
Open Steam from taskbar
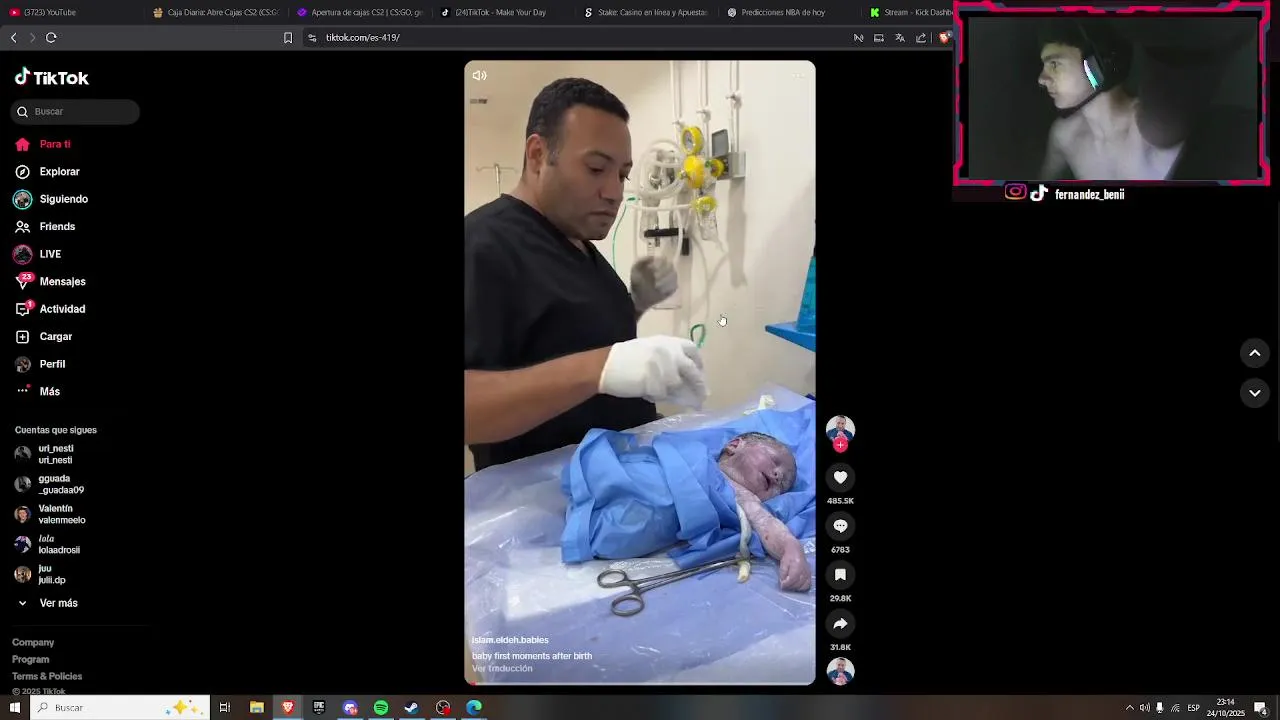(x=411, y=707)
